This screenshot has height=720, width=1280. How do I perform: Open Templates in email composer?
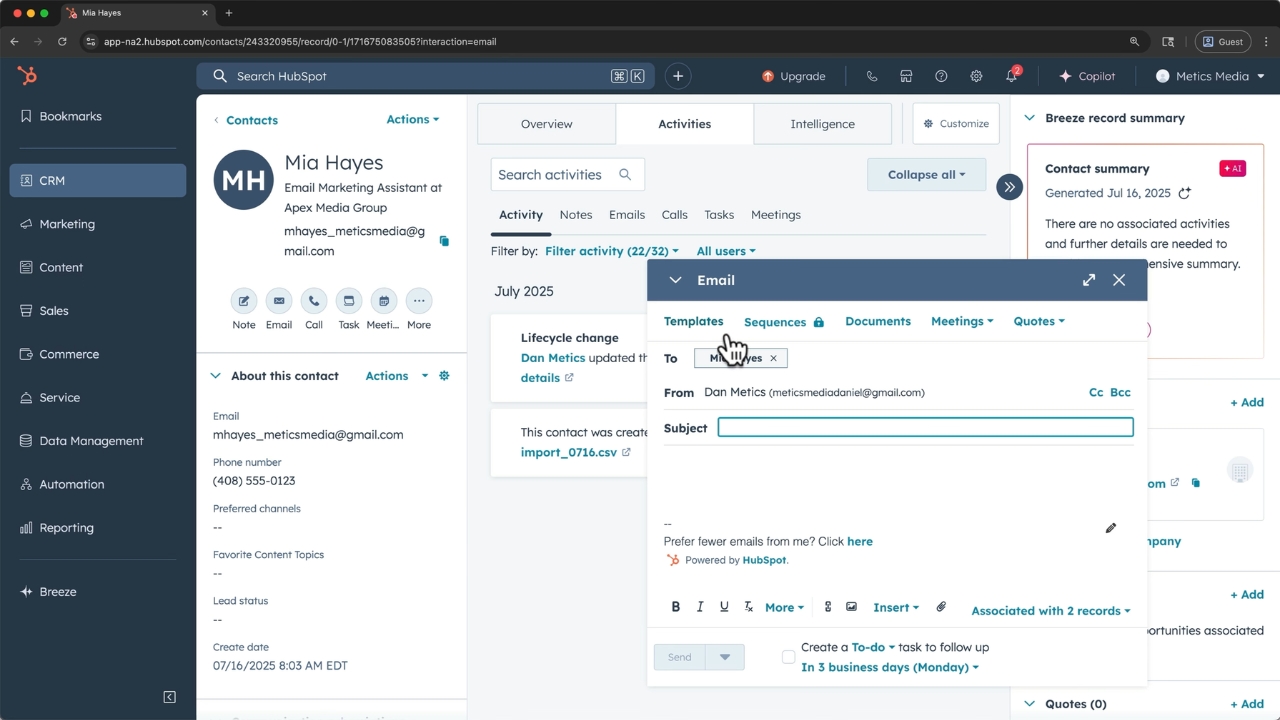[x=693, y=321]
